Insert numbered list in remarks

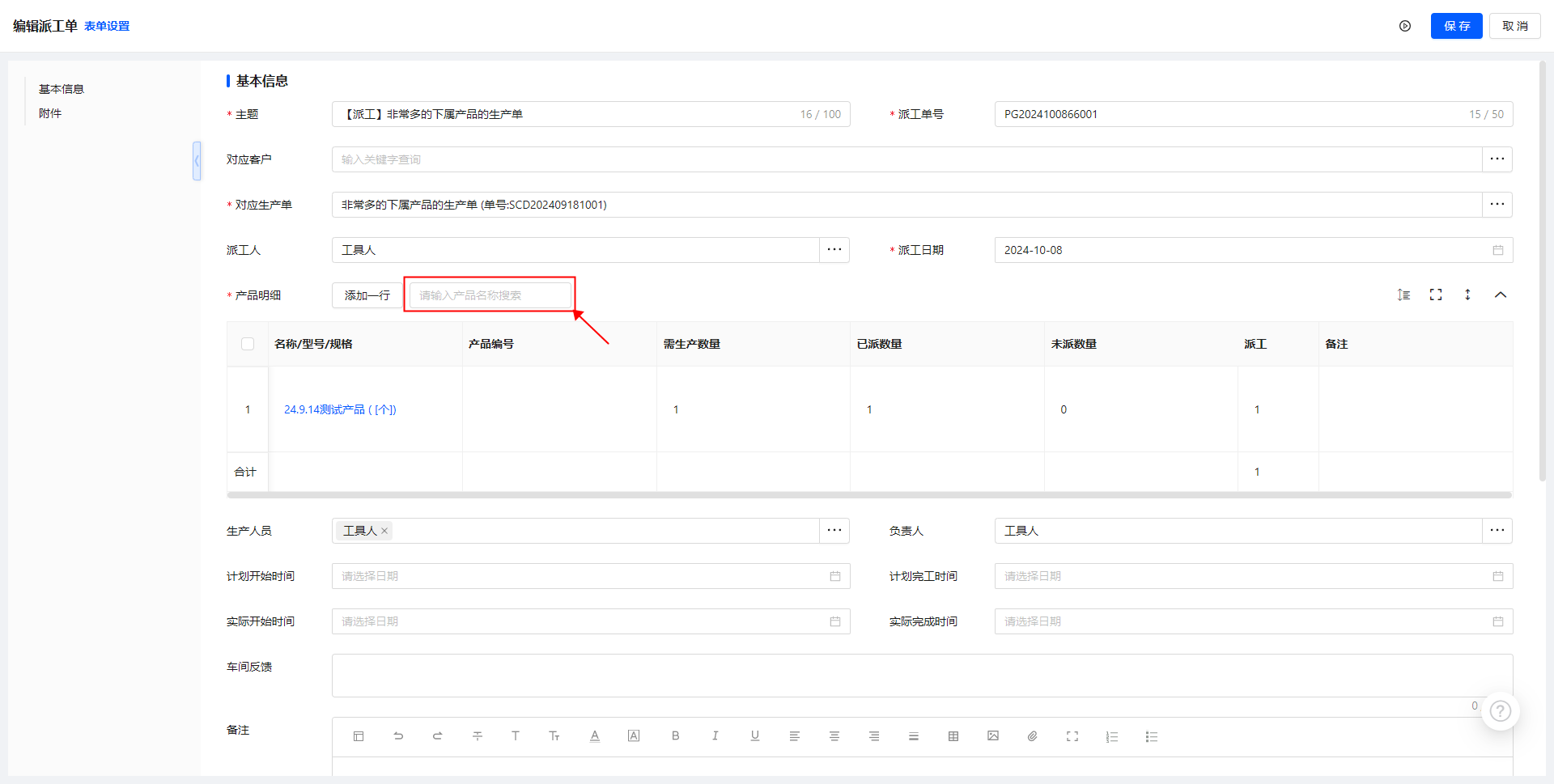[x=1112, y=736]
